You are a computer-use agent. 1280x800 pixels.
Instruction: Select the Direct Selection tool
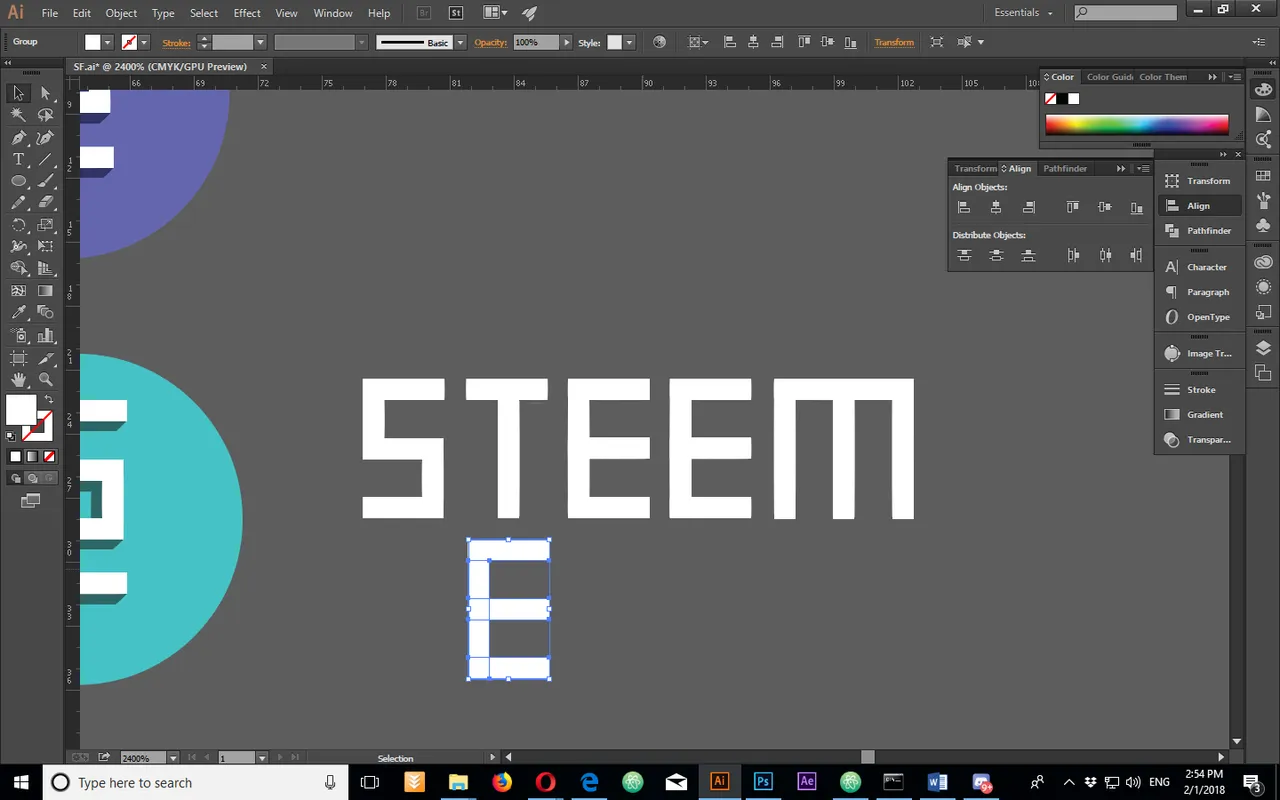[x=45, y=93]
